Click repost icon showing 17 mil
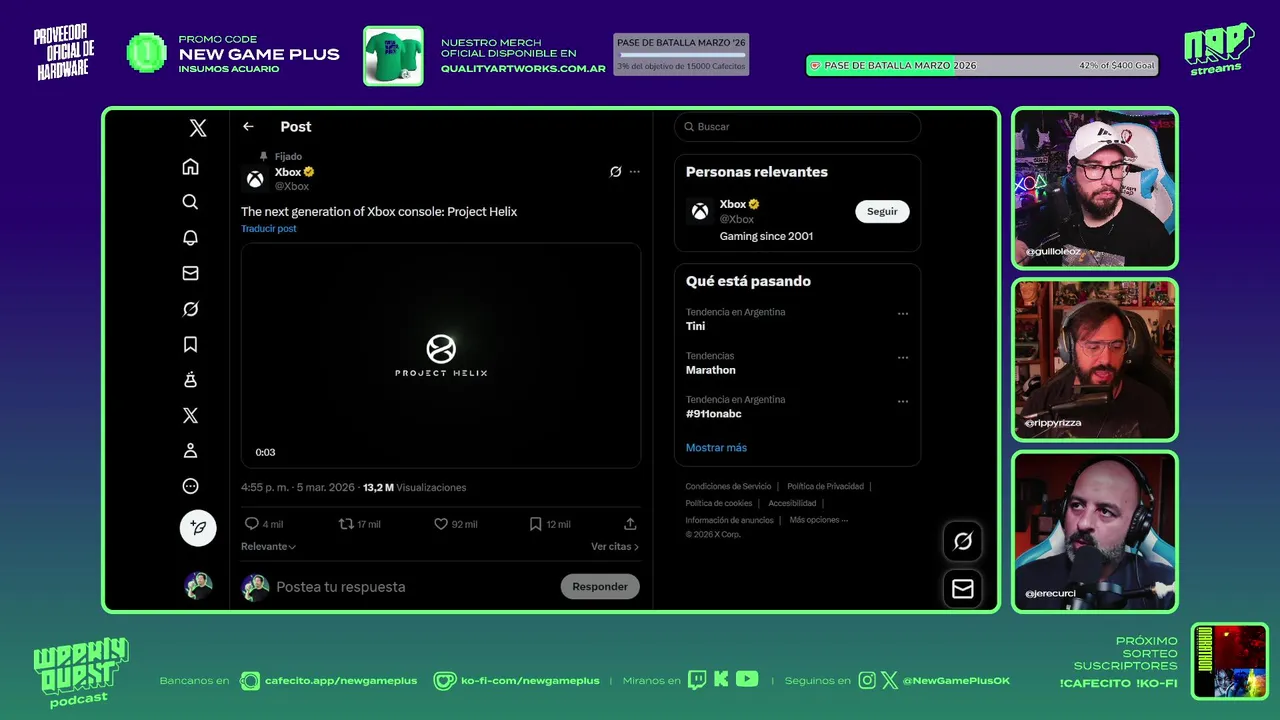The width and height of the screenshot is (1280, 720). click(x=346, y=524)
